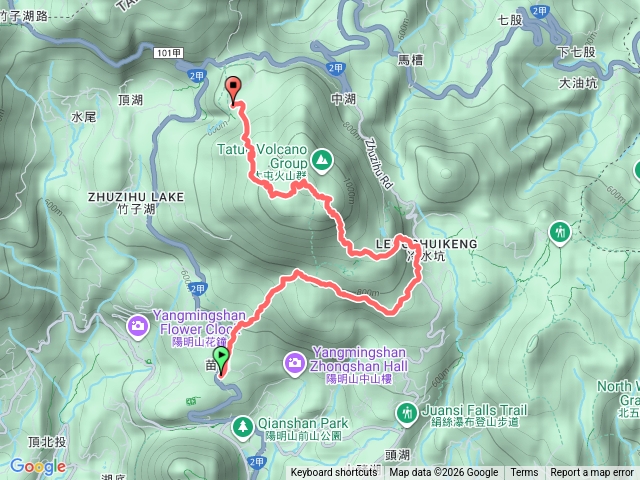Screen dimensions: 640x480
Task: Click the 101甲 road shield
Action: click(x=169, y=53)
